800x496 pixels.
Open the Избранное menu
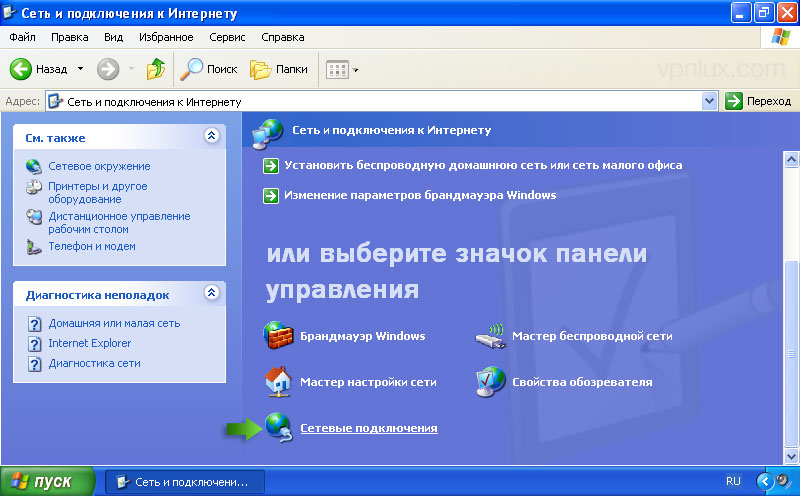pos(166,37)
